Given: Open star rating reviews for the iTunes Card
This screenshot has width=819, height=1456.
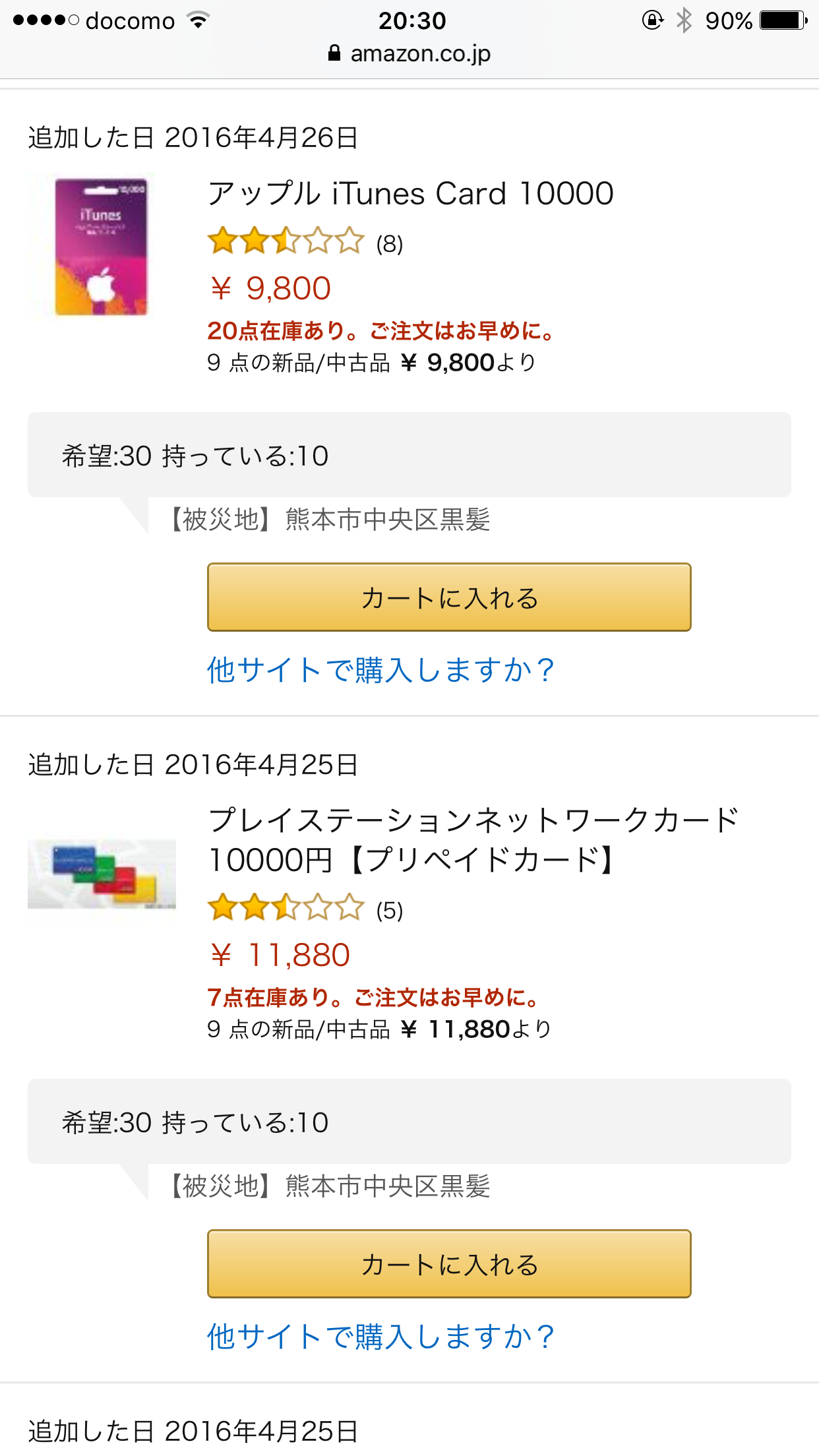Looking at the screenshot, I should coord(286,241).
